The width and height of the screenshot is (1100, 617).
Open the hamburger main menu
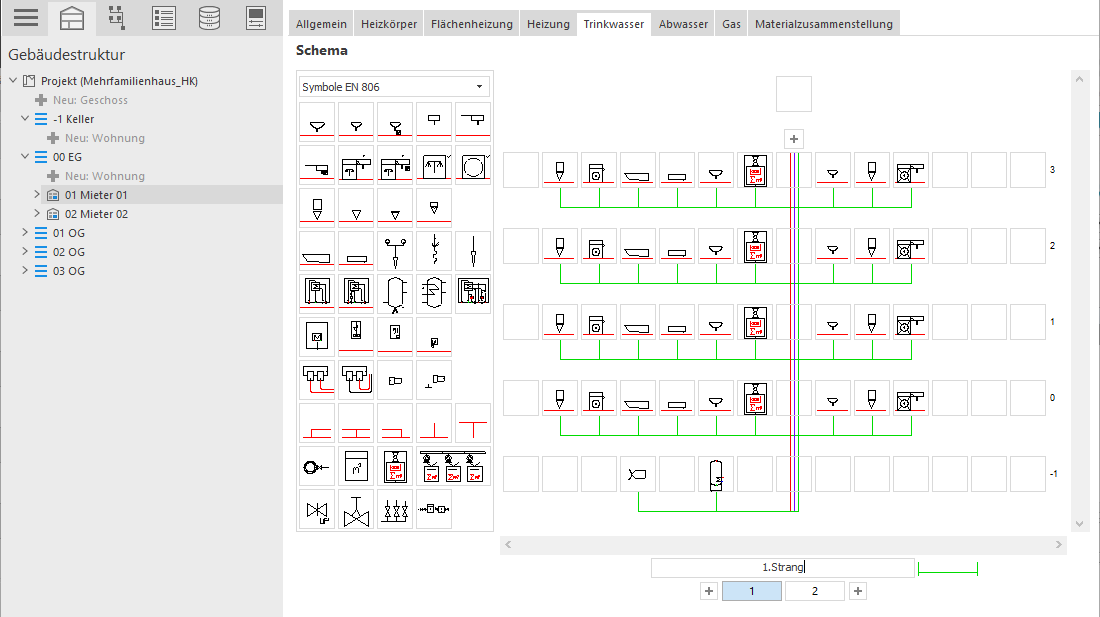25,18
